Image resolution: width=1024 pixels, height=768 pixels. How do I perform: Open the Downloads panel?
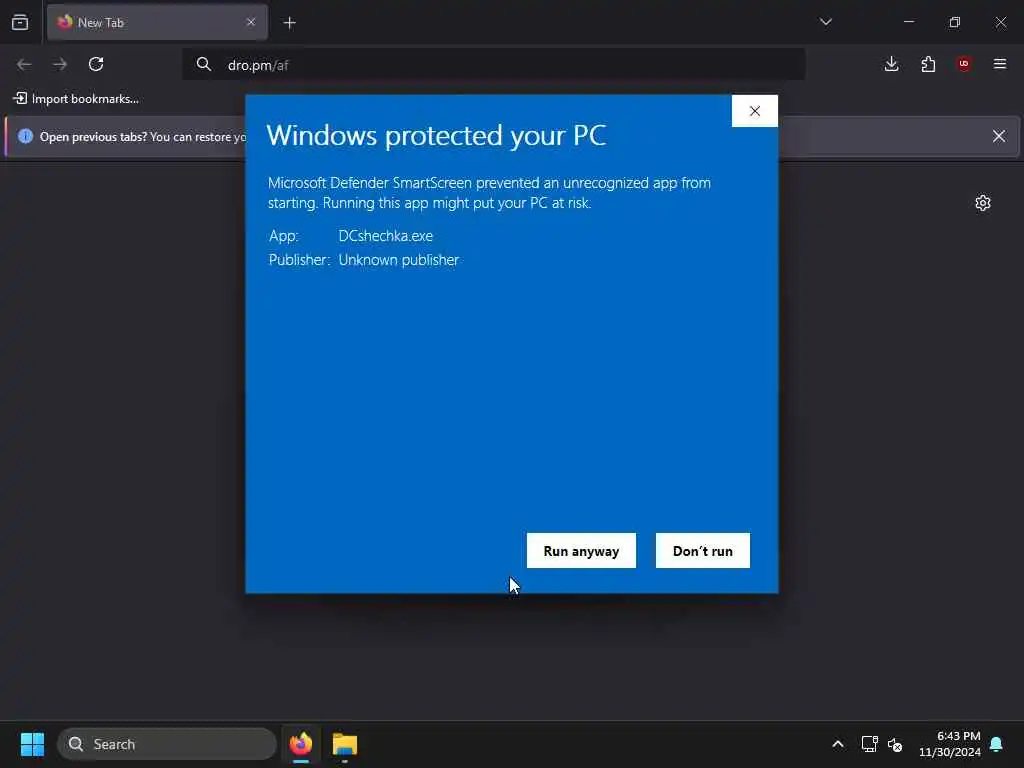pos(891,64)
